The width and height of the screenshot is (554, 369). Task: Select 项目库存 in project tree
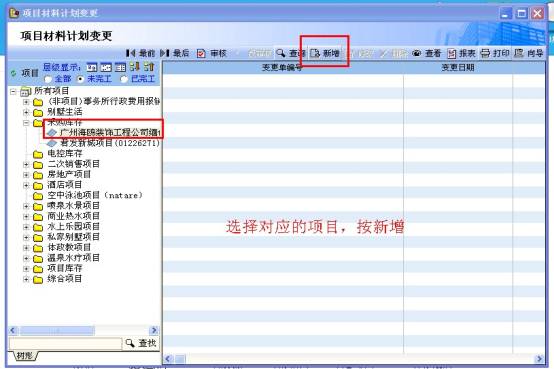pyautogui.click(x=65, y=268)
